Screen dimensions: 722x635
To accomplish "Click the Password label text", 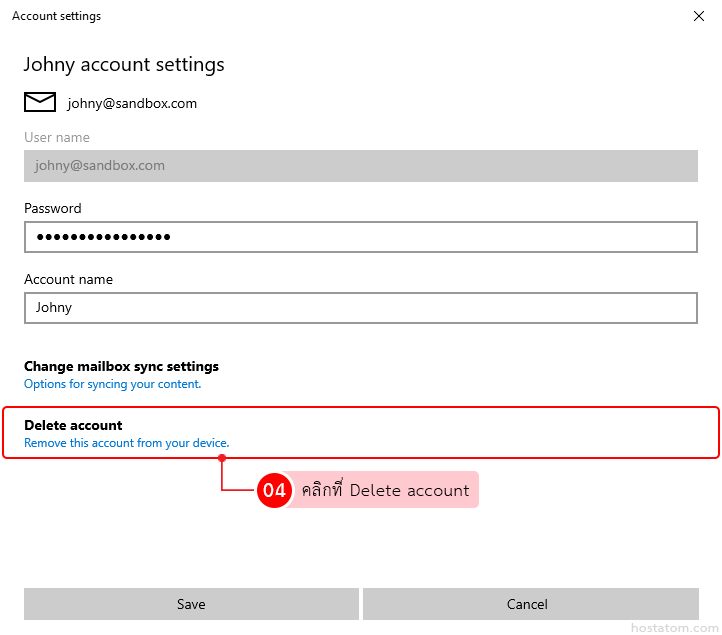I will click(53, 208).
